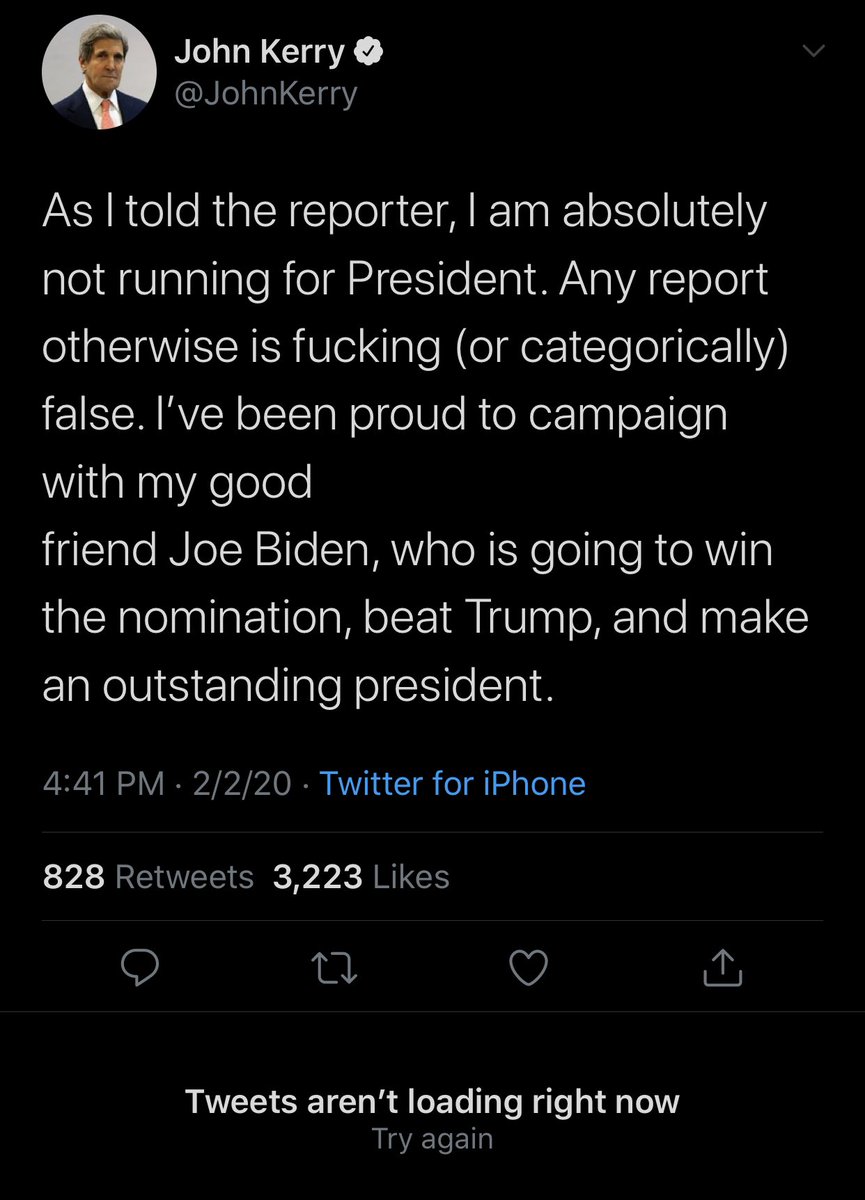The width and height of the screenshot is (865, 1200).
Task: Click the 4:41 PM time stamp
Action: [x=103, y=783]
